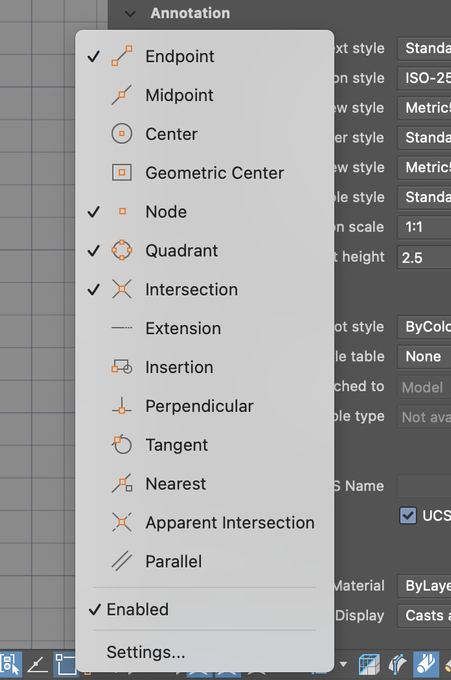Click the polar tracking status bar icon

point(38,664)
